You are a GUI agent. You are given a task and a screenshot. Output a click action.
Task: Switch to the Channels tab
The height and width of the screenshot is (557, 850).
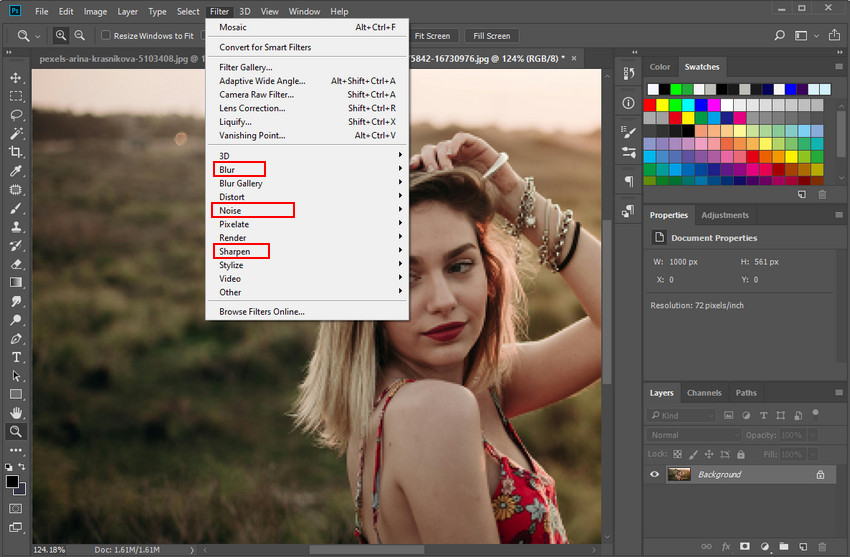tap(704, 393)
